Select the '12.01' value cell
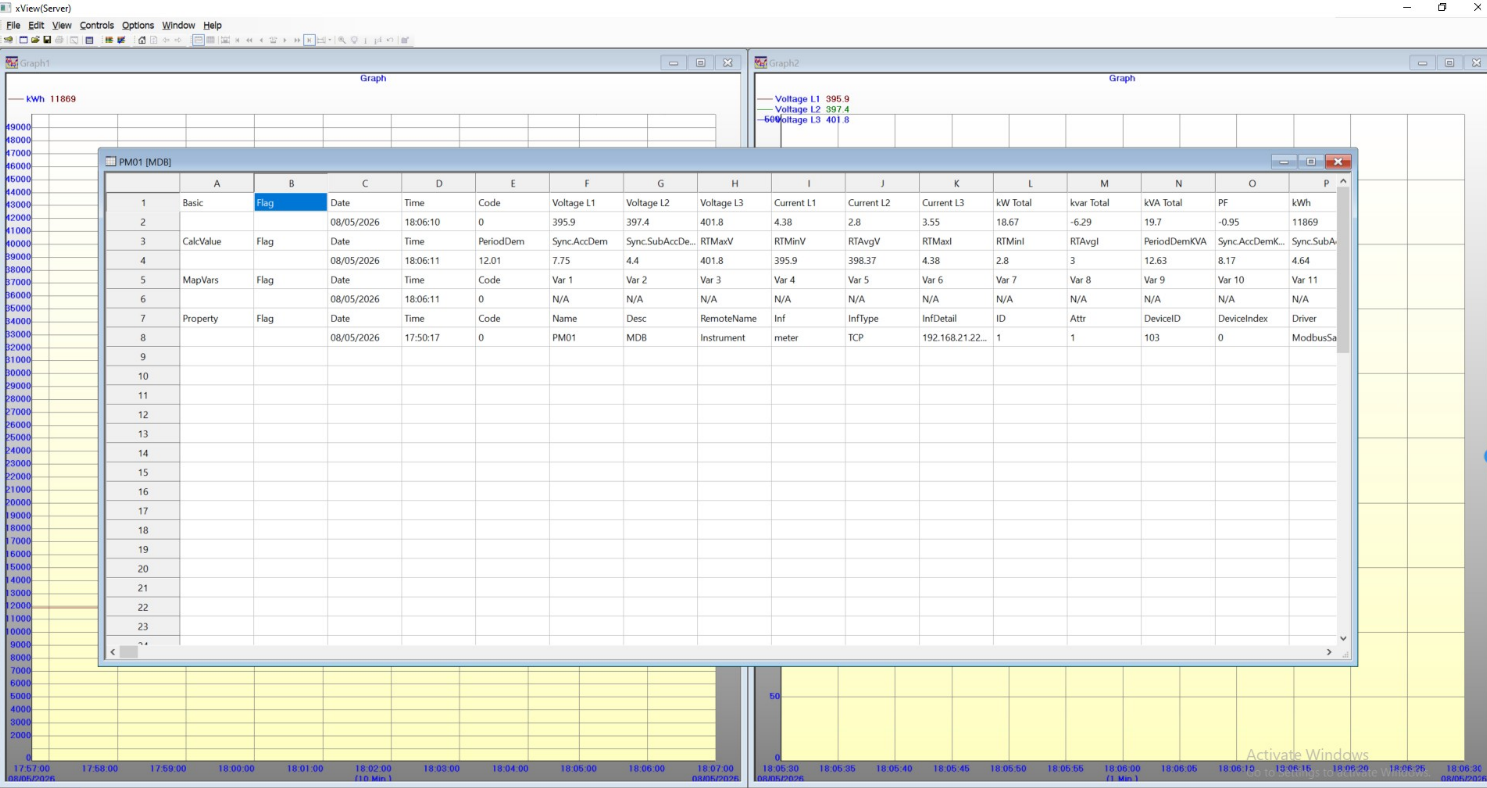 513,260
